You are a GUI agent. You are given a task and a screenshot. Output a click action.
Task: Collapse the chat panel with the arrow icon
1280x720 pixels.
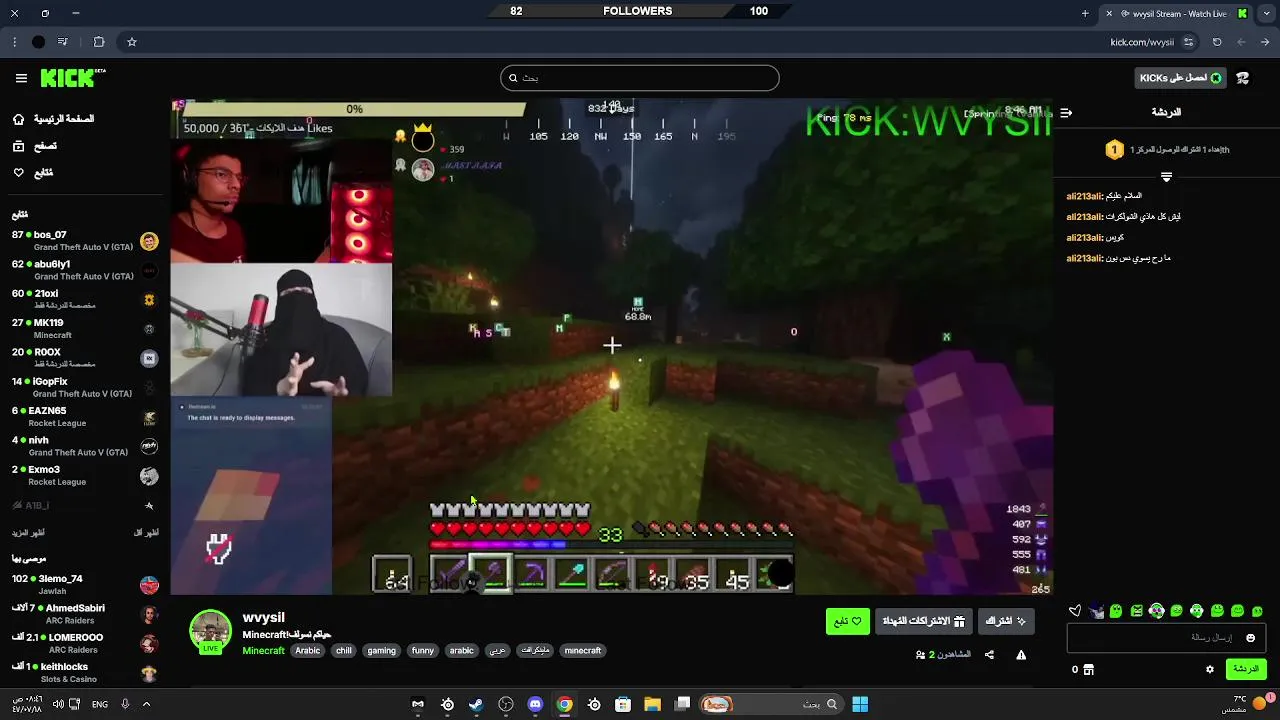[1066, 112]
